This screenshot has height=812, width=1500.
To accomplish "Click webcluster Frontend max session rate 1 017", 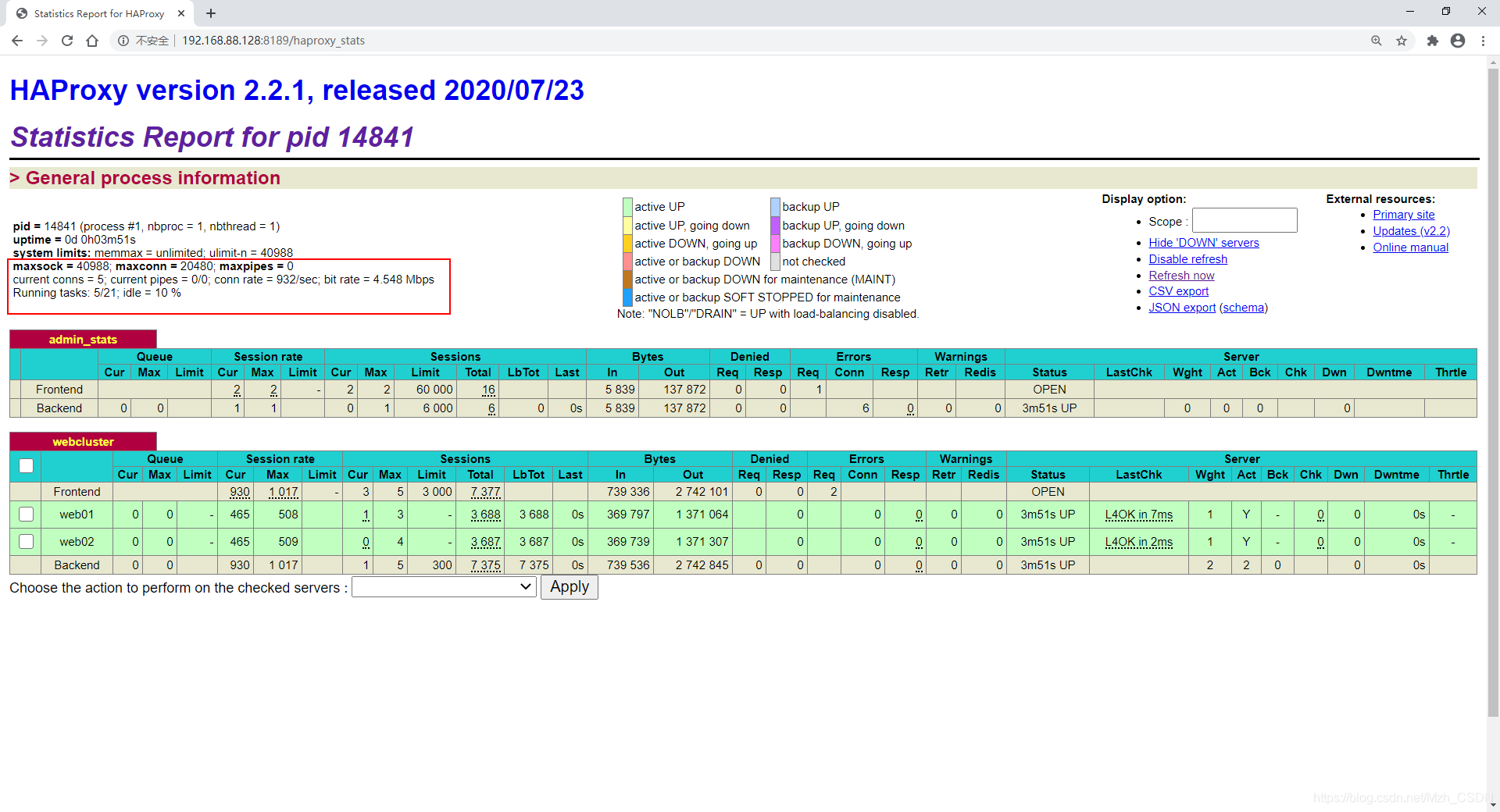I will pyautogui.click(x=283, y=492).
